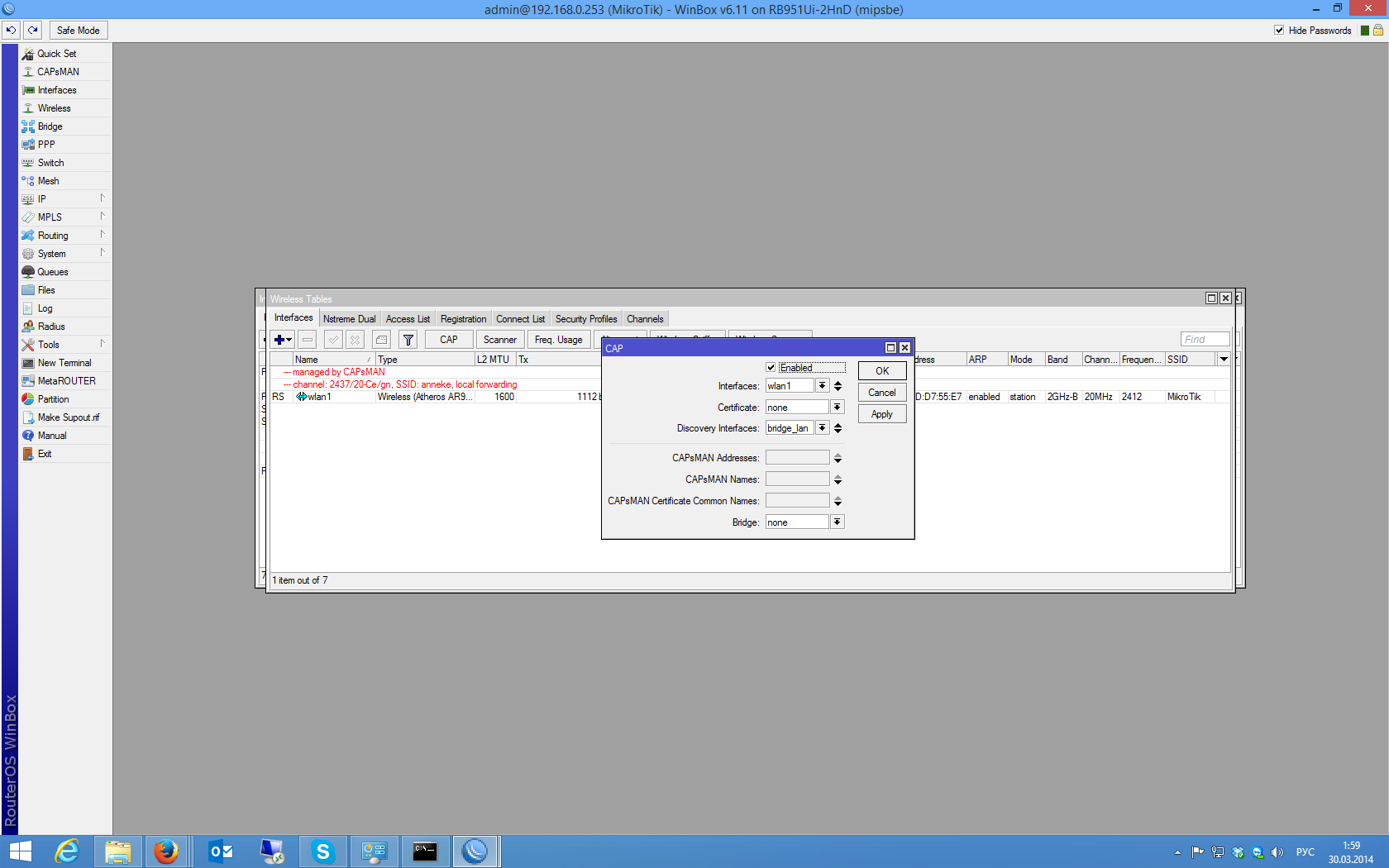
Task: Open Firefox from the taskbar
Action: click(x=166, y=851)
